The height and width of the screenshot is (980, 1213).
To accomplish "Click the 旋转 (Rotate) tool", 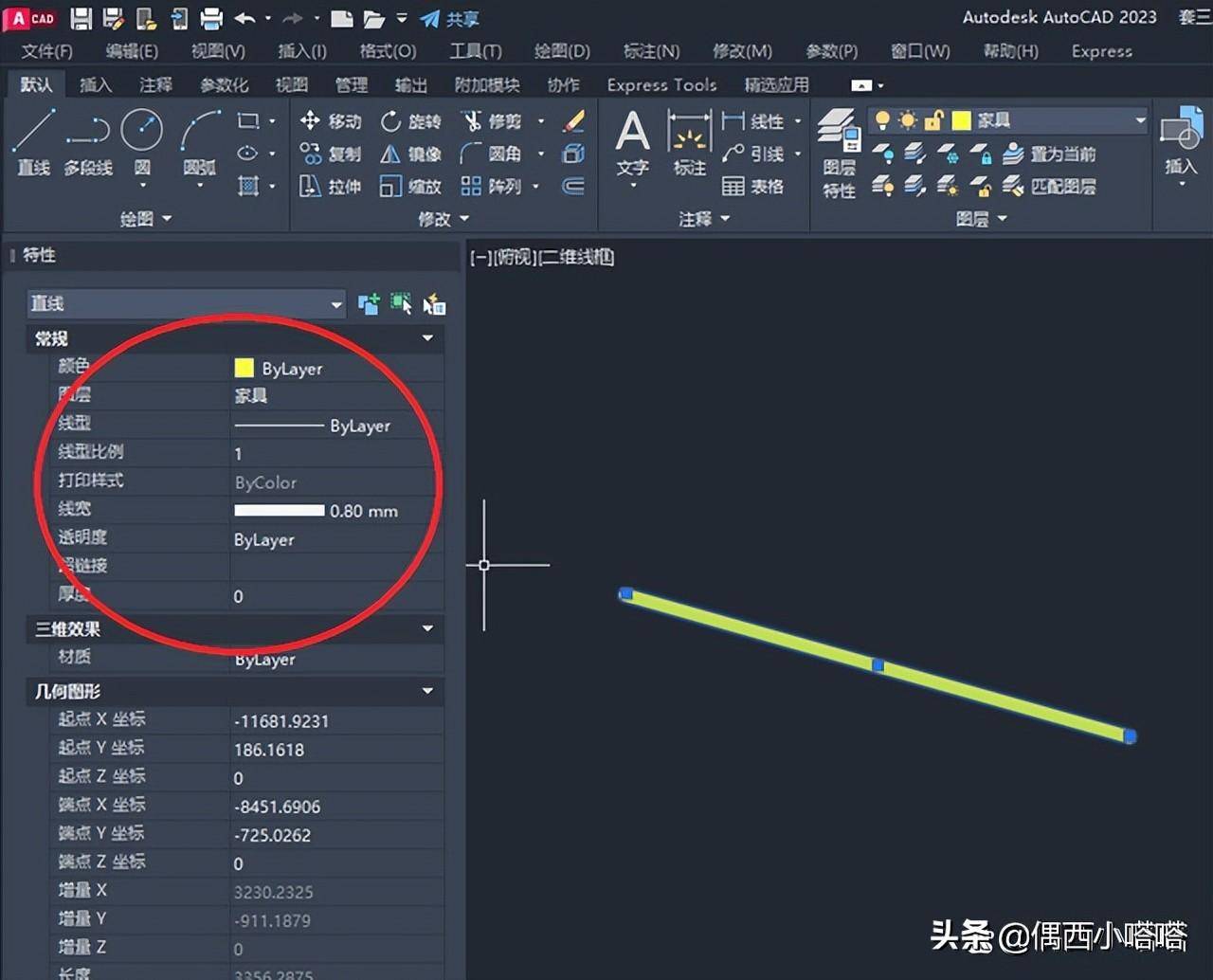I will tap(410, 120).
